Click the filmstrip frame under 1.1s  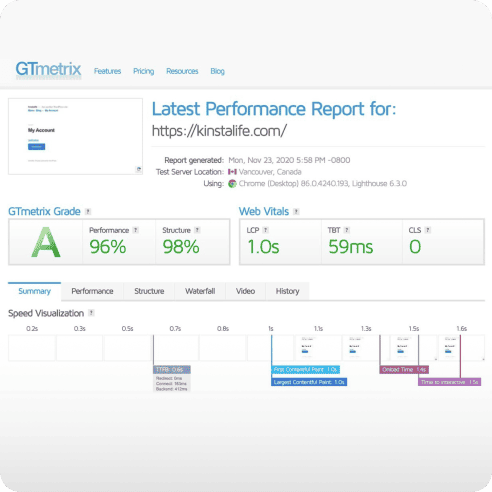click(318, 348)
